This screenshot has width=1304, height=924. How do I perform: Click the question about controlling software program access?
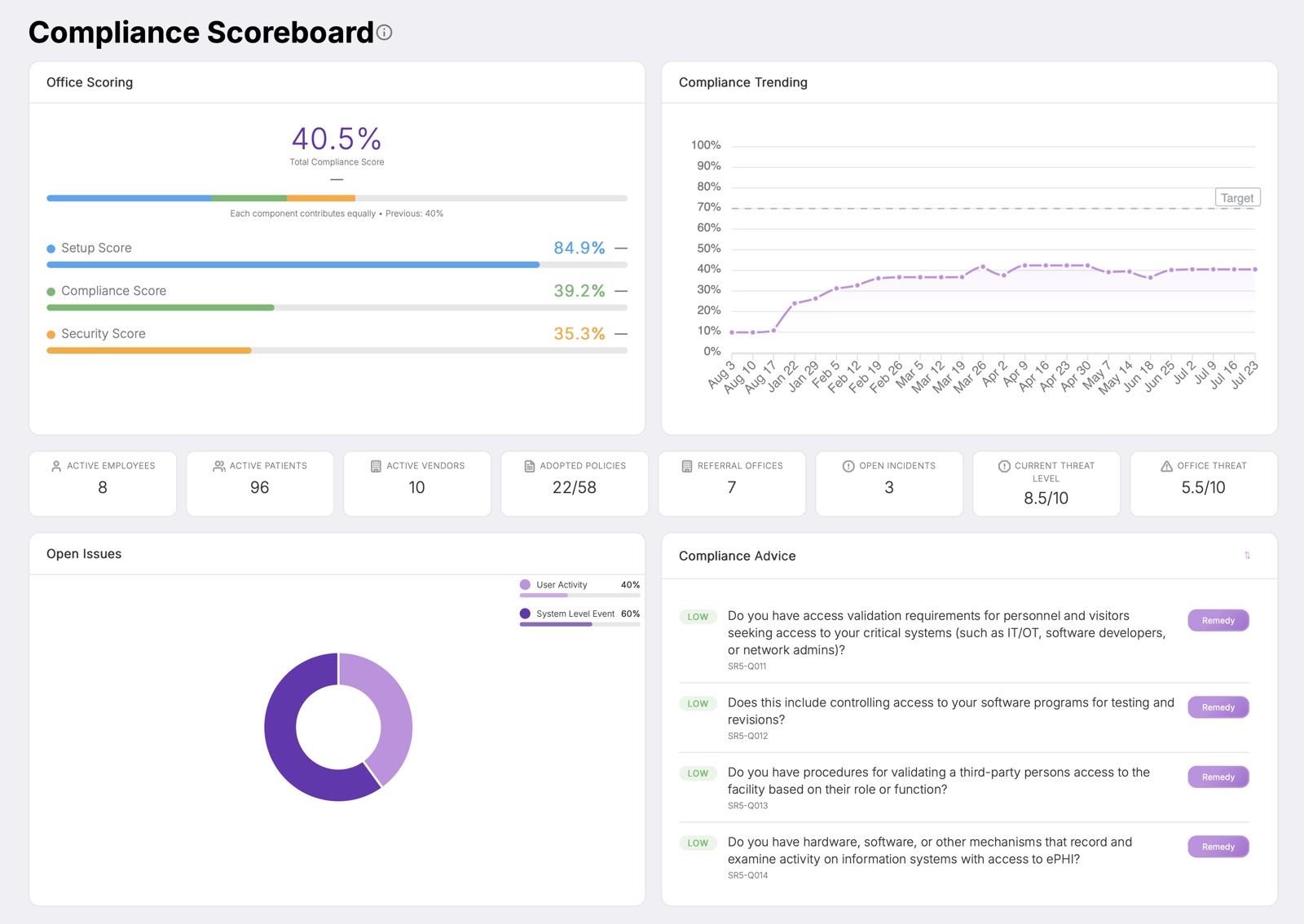[x=951, y=711]
